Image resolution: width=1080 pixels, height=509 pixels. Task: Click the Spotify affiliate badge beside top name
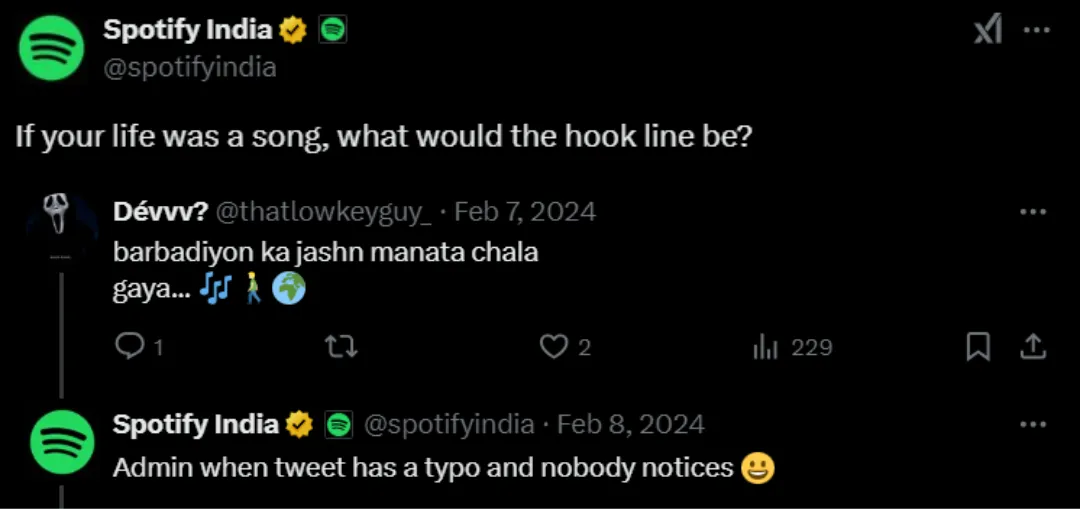333,30
